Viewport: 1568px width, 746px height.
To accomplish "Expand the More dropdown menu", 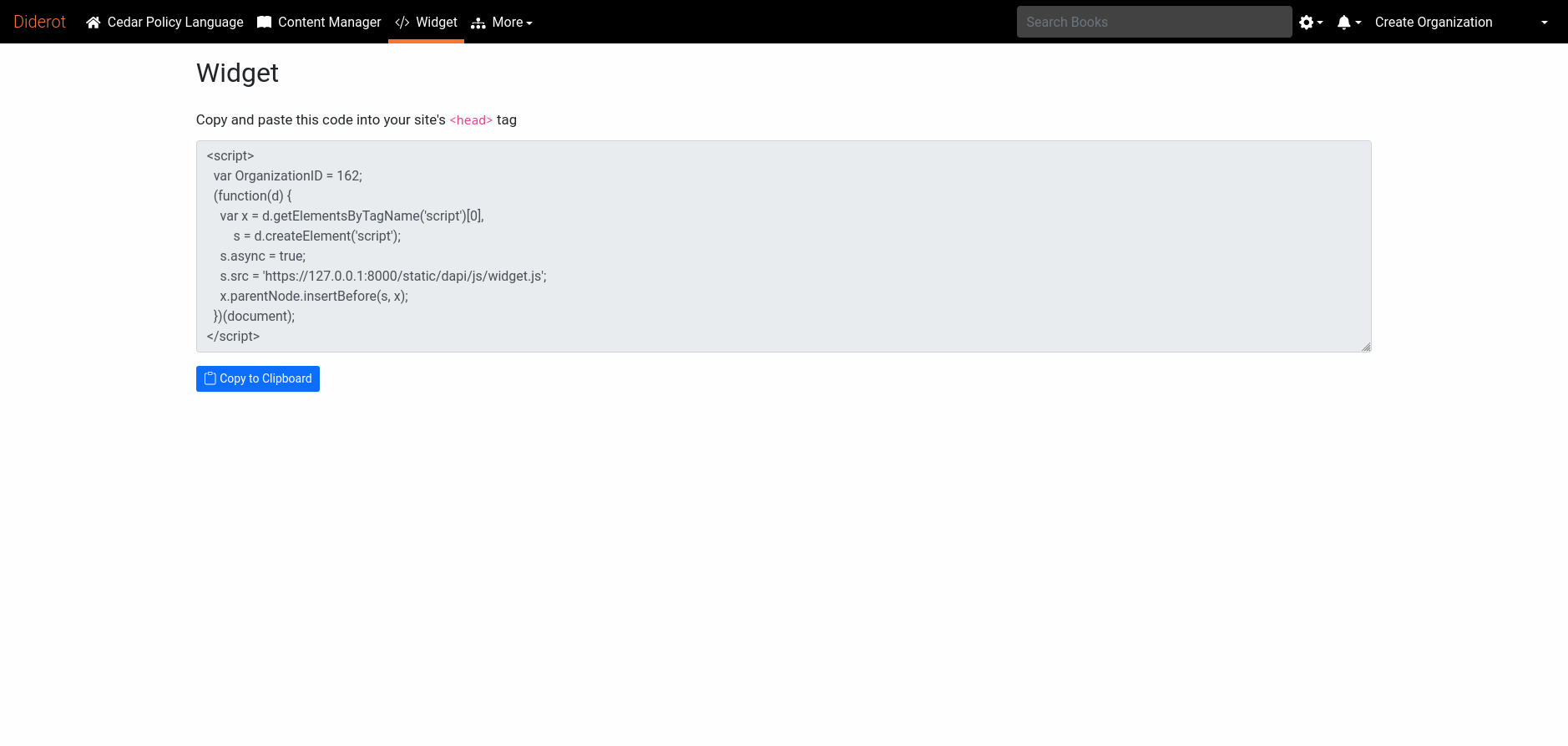I will coord(502,22).
